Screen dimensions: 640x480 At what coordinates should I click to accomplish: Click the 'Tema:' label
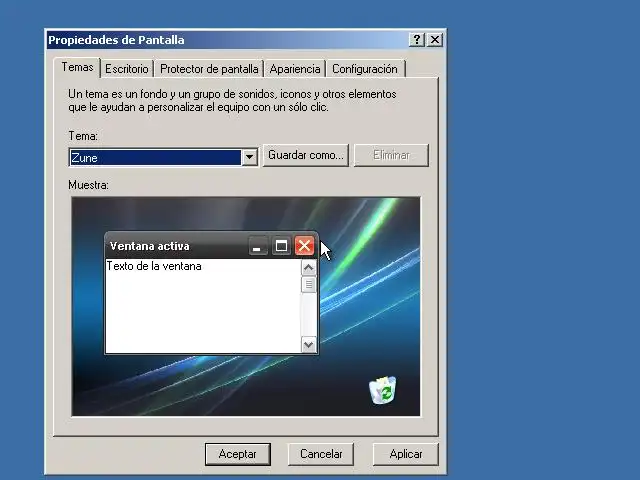click(x=83, y=136)
